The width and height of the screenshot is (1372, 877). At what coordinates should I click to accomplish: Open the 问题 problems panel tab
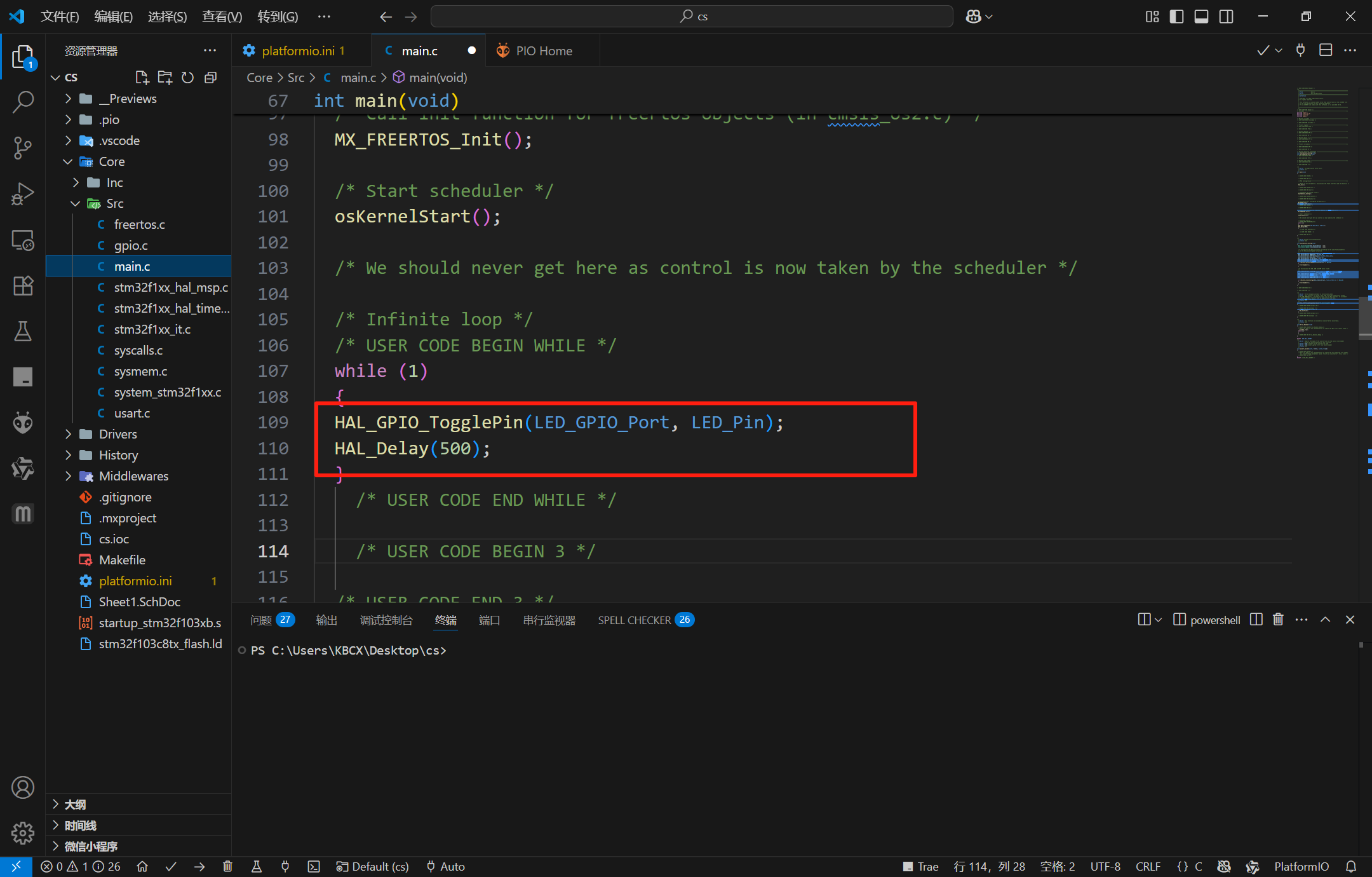tap(261, 620)
